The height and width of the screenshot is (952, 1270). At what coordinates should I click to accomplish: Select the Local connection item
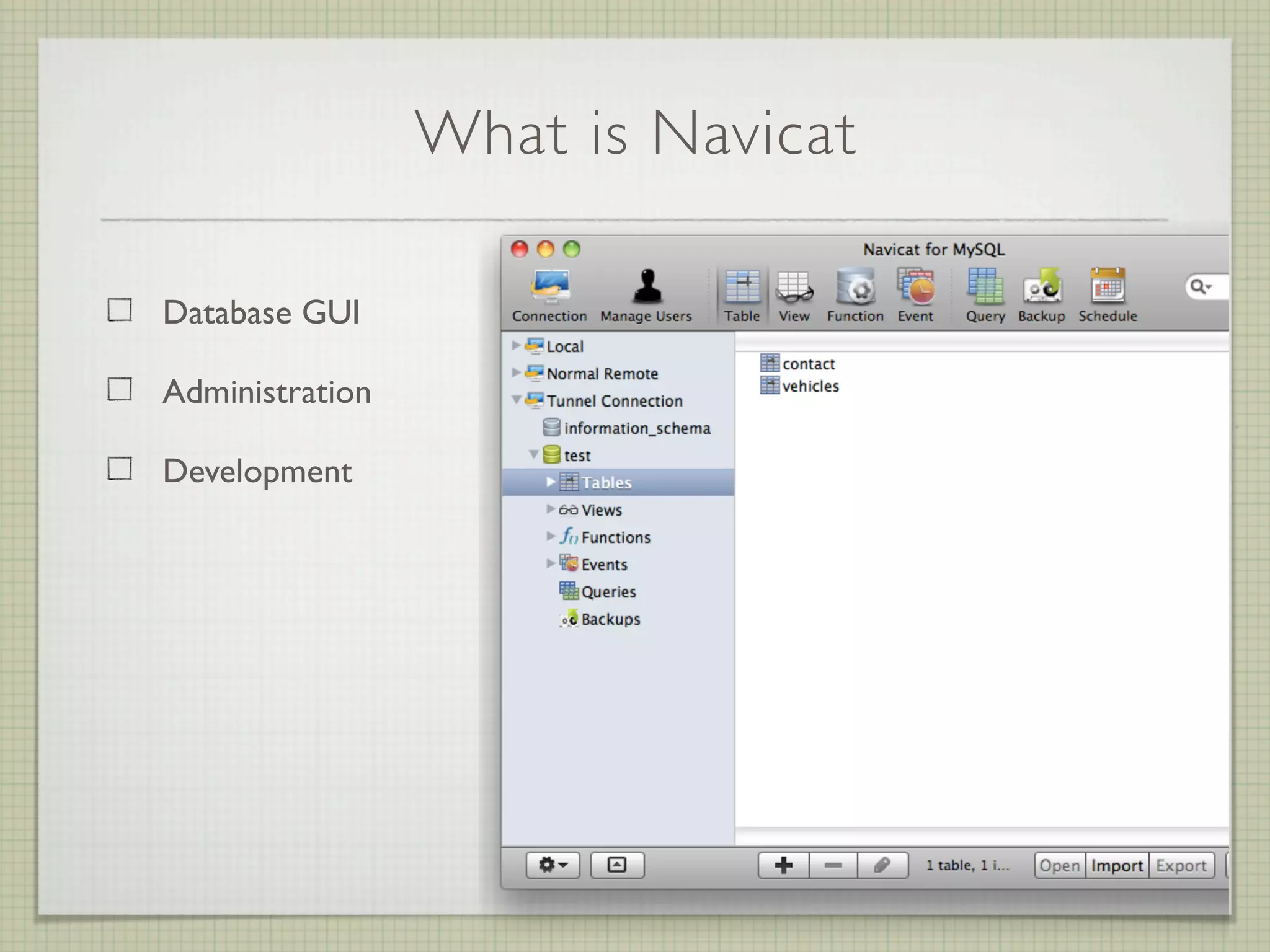[x=554, y=346]
